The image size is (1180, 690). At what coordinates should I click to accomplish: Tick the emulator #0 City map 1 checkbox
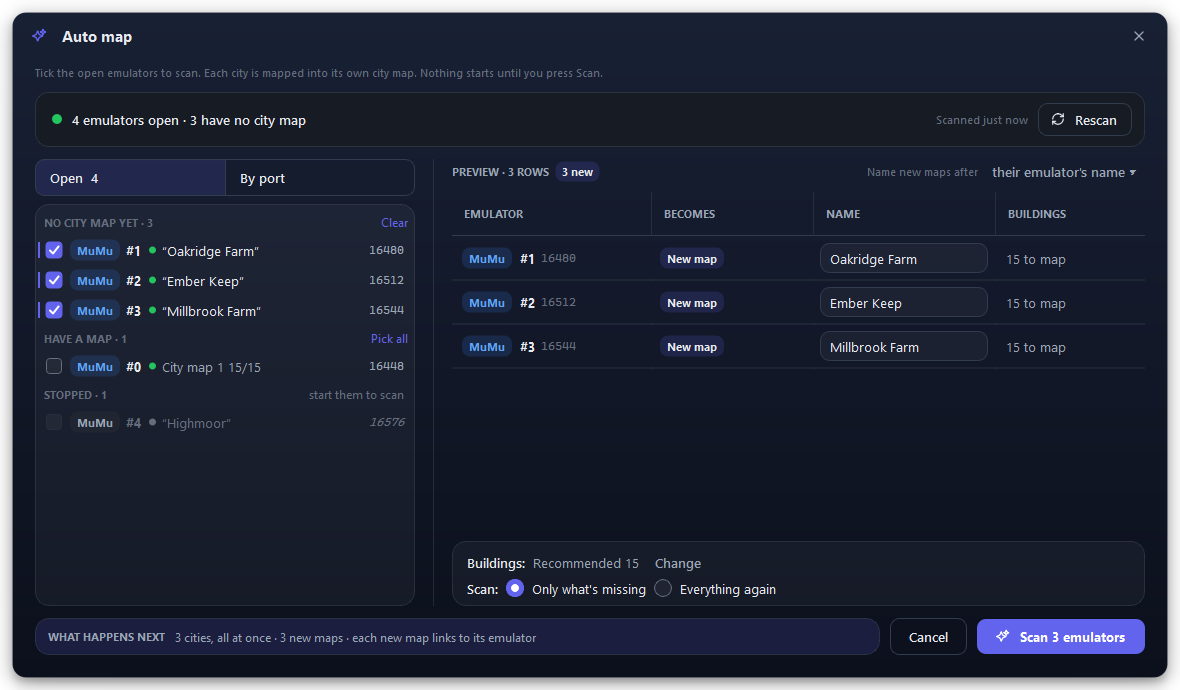tap(54, 366)
